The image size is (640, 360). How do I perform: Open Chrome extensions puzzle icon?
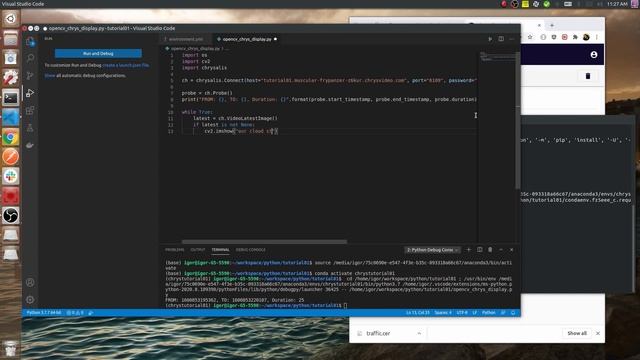575,37
